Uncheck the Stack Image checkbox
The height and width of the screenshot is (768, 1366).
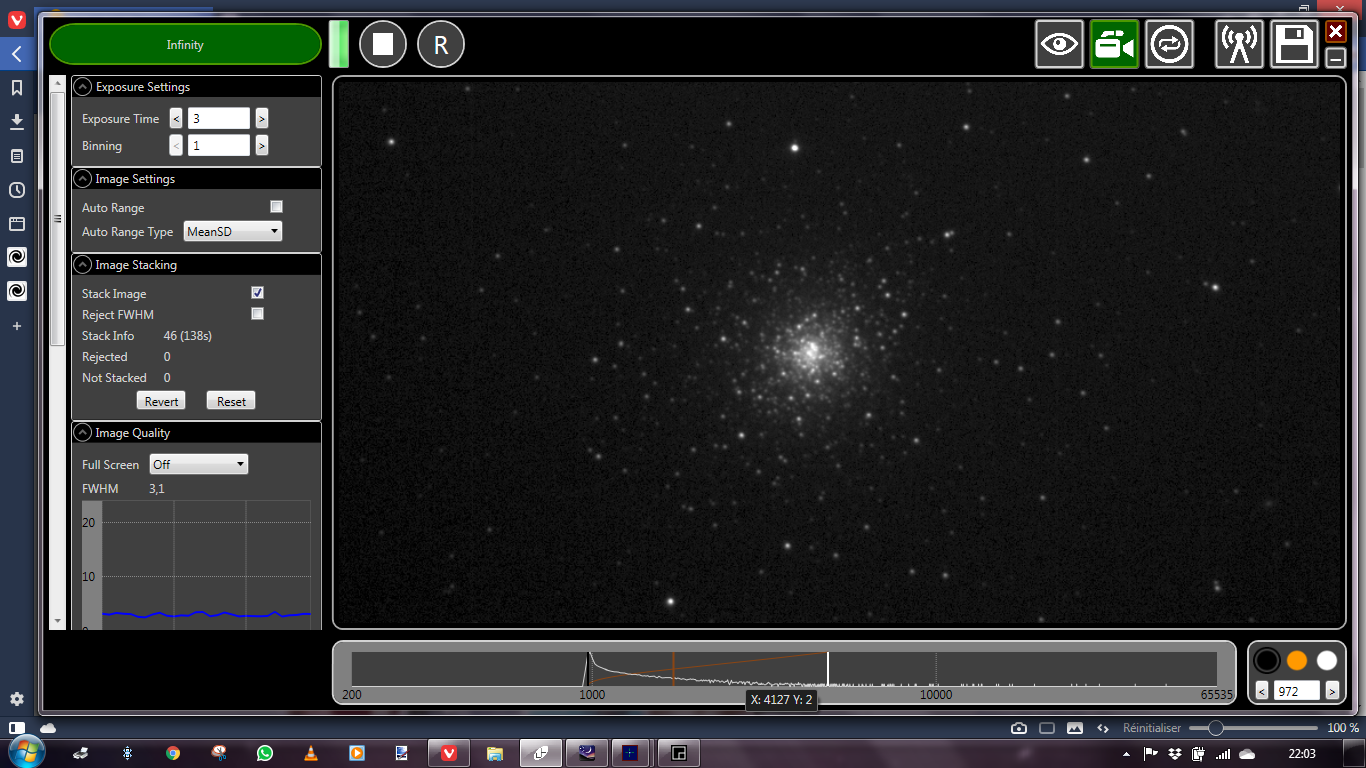pos(257,293)
